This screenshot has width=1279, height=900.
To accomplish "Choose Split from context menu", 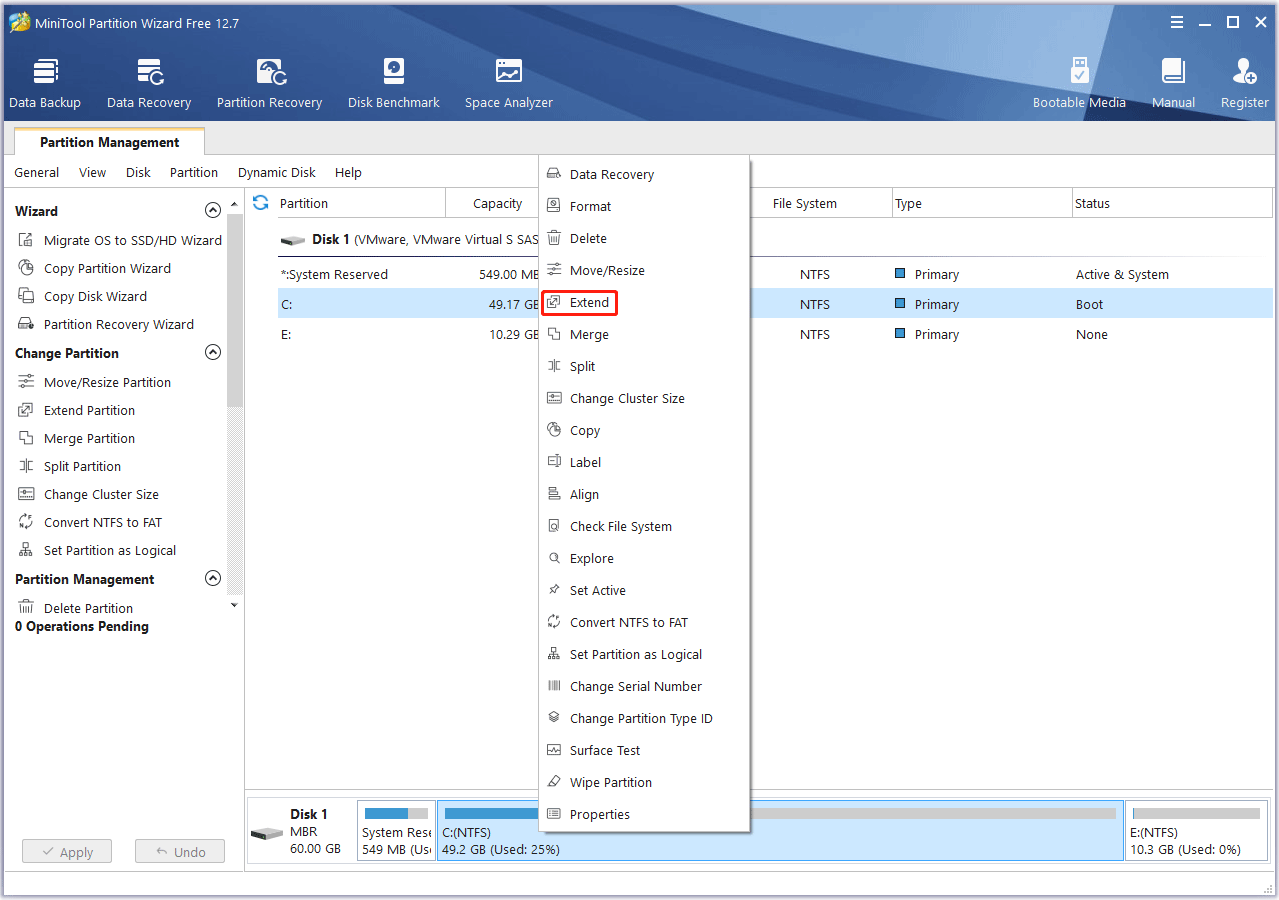I will (x=645, y=366).
